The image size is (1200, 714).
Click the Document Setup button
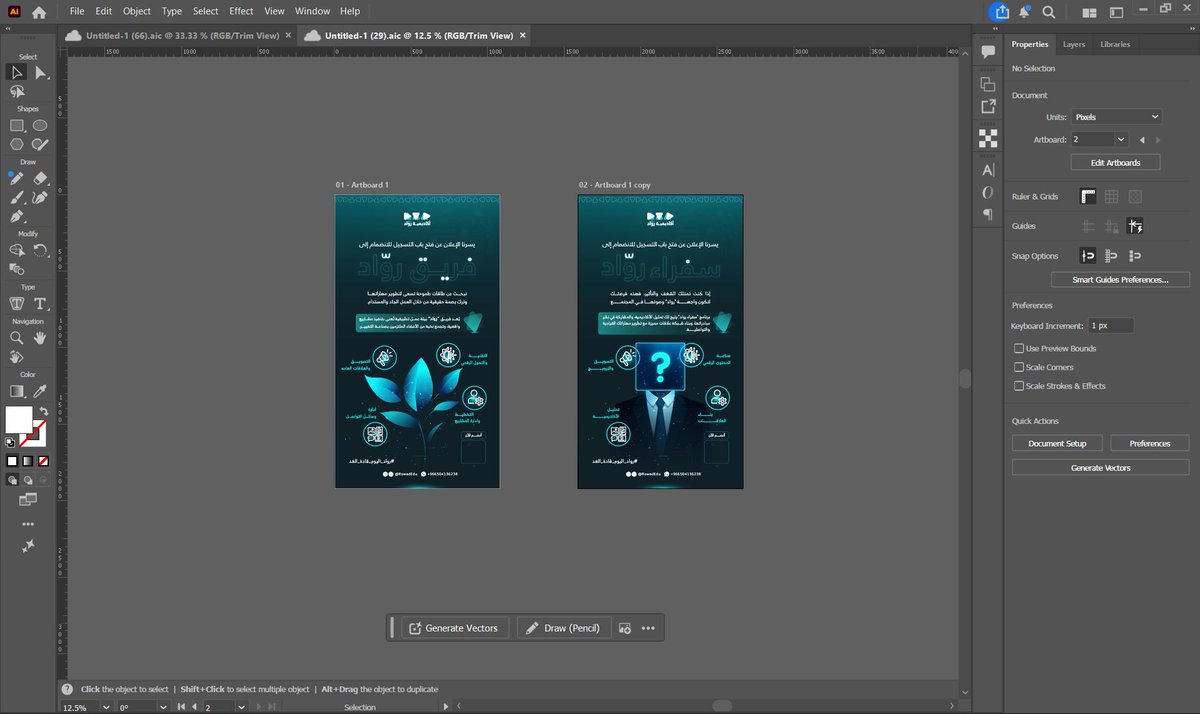pyautogui.click(x=1057, y=443)
